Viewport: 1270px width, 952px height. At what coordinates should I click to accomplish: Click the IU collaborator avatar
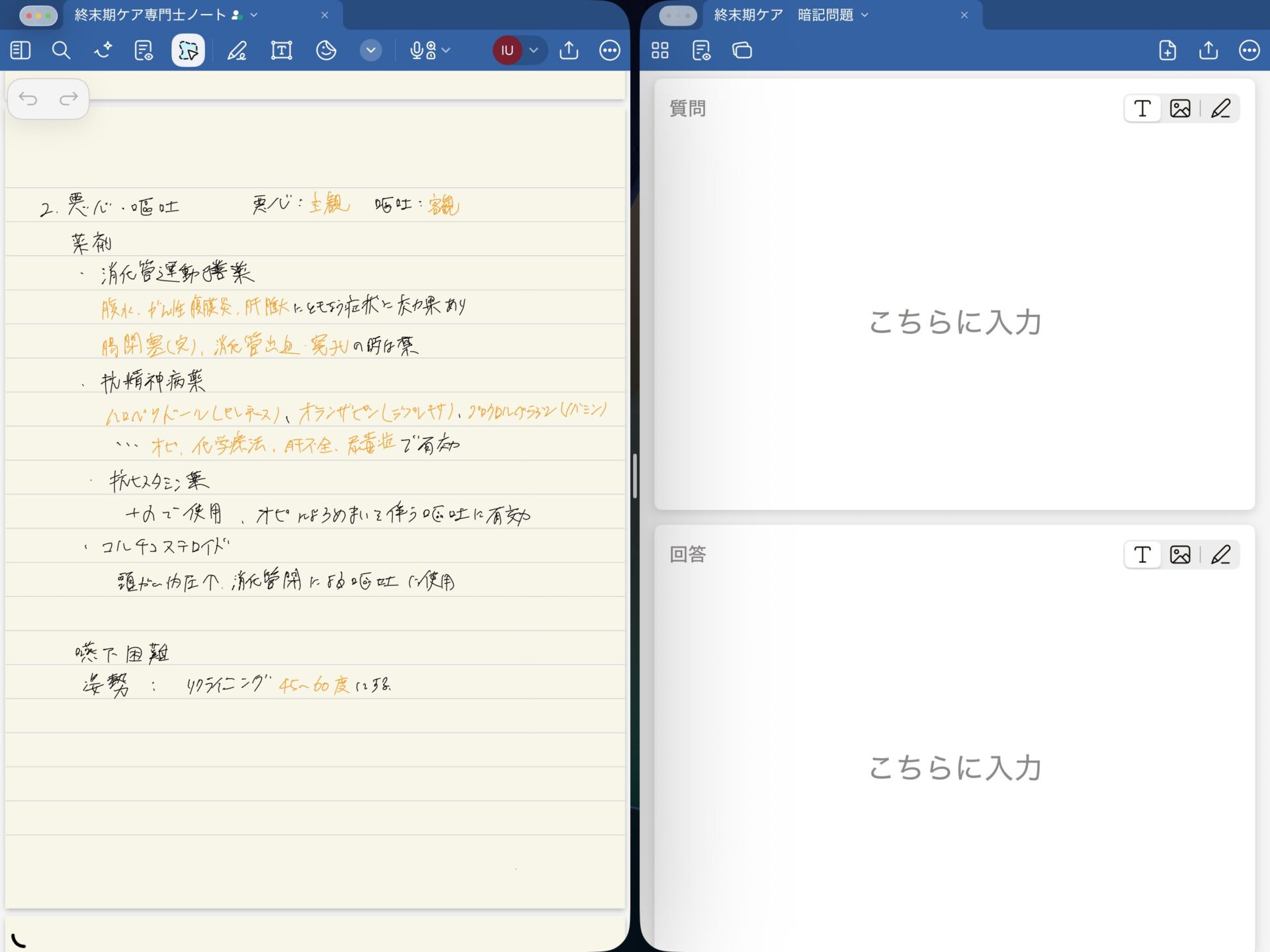pyautogui.click(x=507, y=50)
